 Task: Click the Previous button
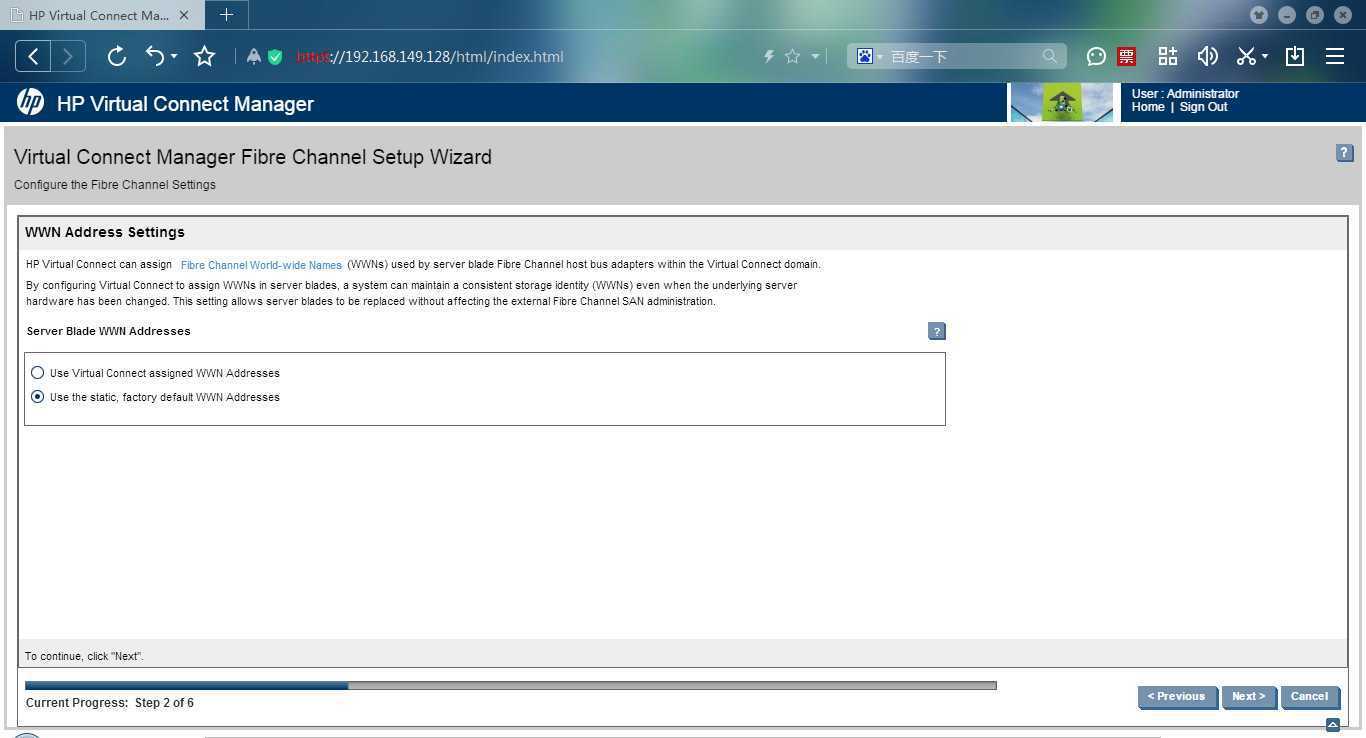click(1176, 697)
